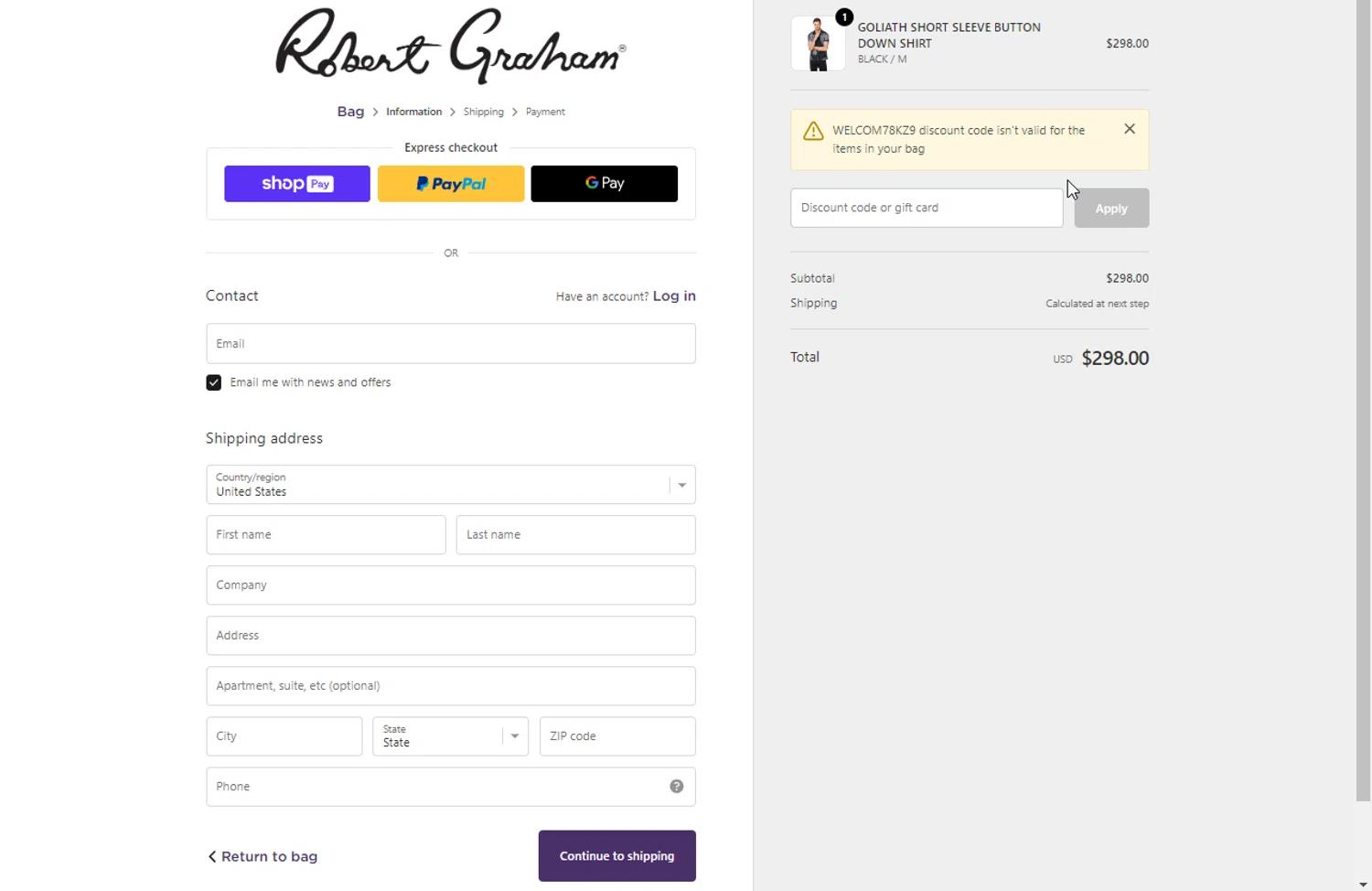
Task: Focus the First name field
Action: coord(326,534)
